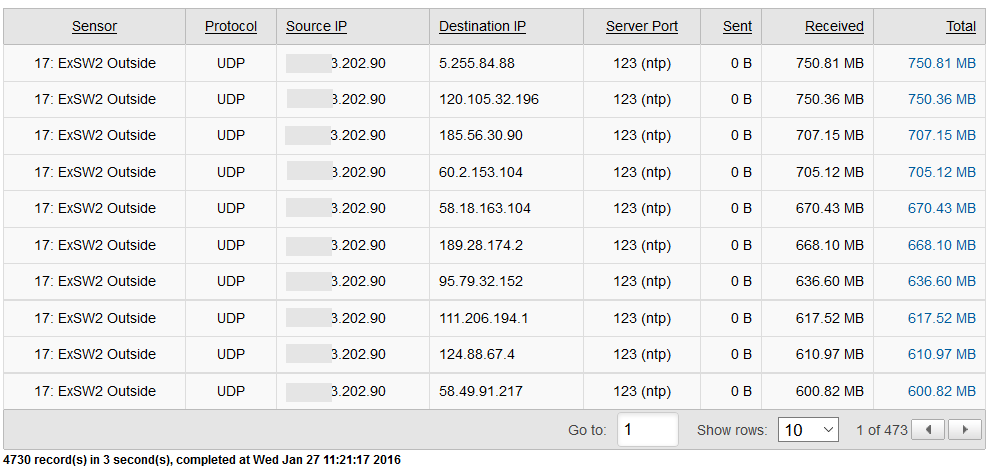The image size is (993, 470).
Task: Sort by the Sent column header
Action: tap(737, 27)
